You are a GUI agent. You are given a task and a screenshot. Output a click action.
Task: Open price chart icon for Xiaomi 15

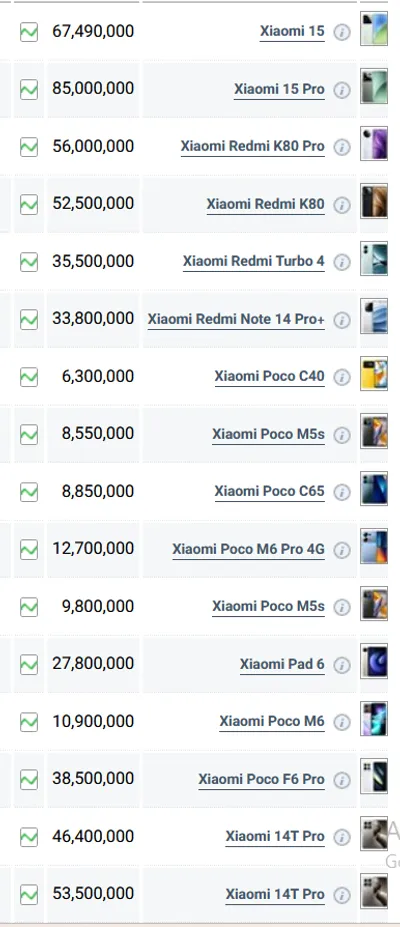29,32
